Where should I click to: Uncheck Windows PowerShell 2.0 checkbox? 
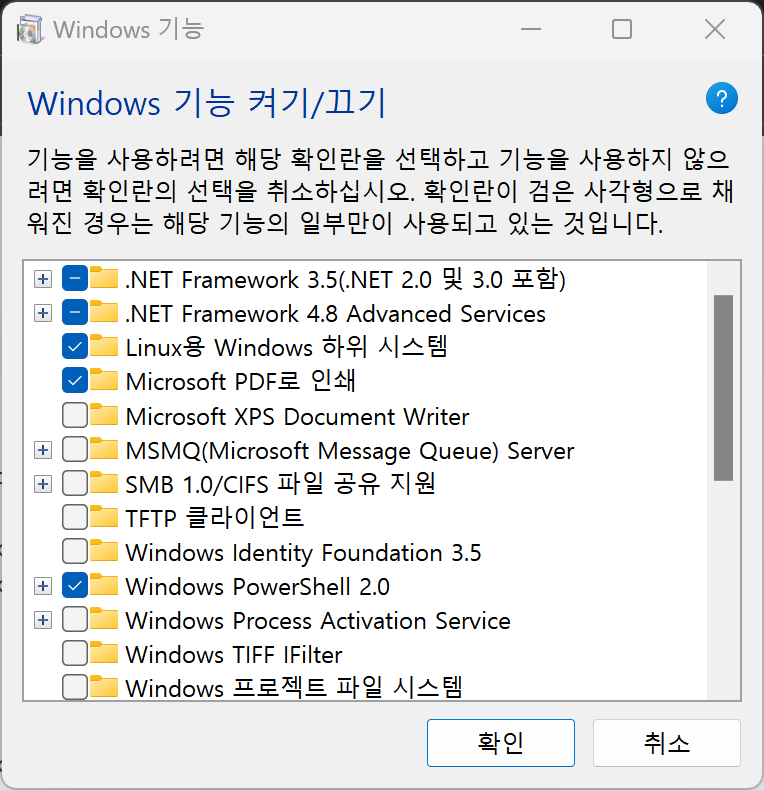point(75,585)
